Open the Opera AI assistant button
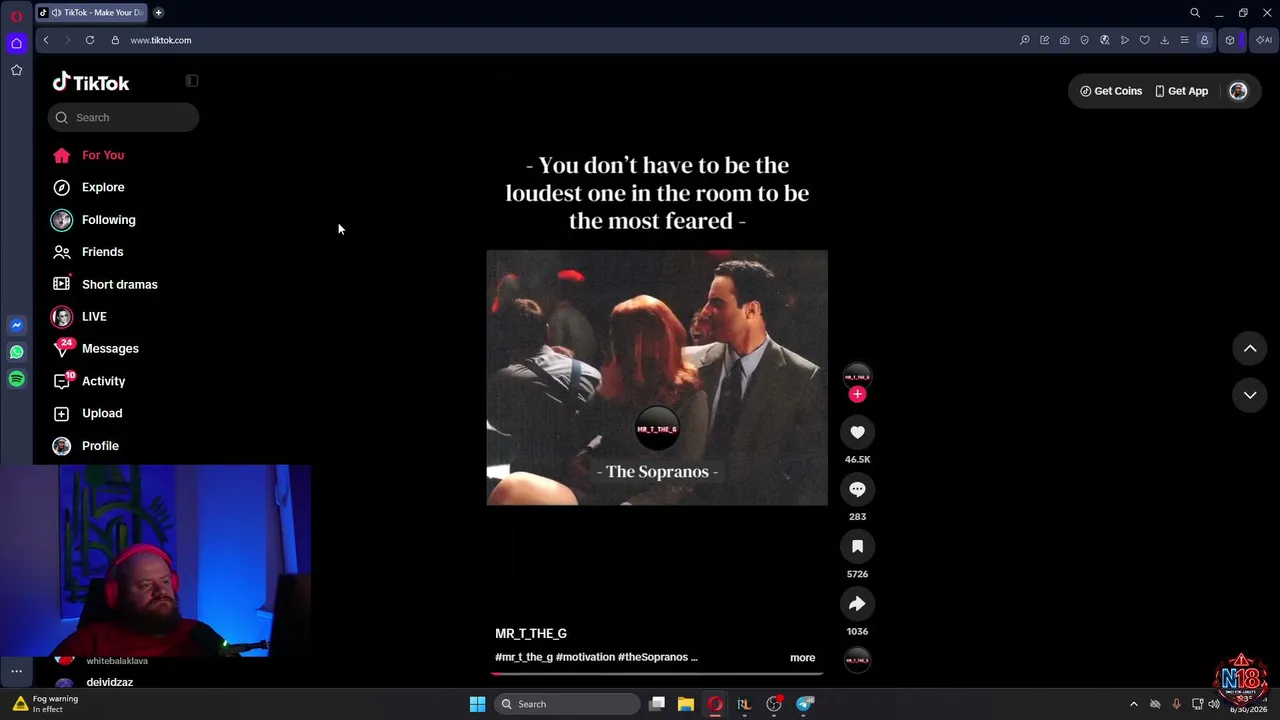Image resolution: width=1280 pixels, height=720 pixels. (1264, 40)
